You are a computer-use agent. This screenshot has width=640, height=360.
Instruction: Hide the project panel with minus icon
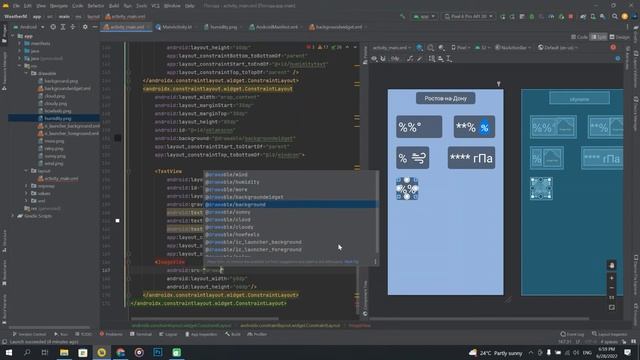pyautogui.click(x=95, y=27)
